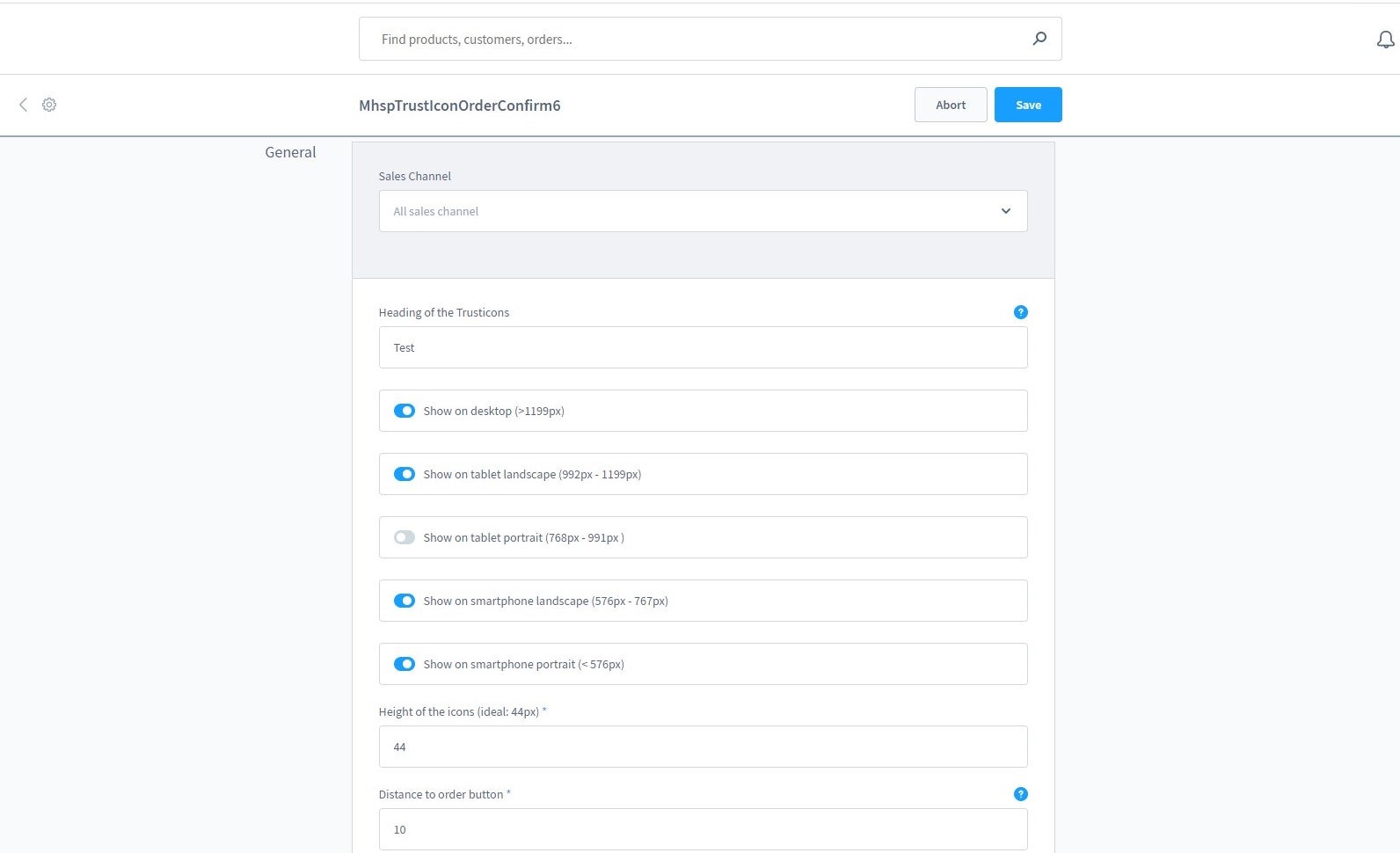Screen dimensions: 1400x853
Task: Click the settings gear icon
Action: coord(49,105)
